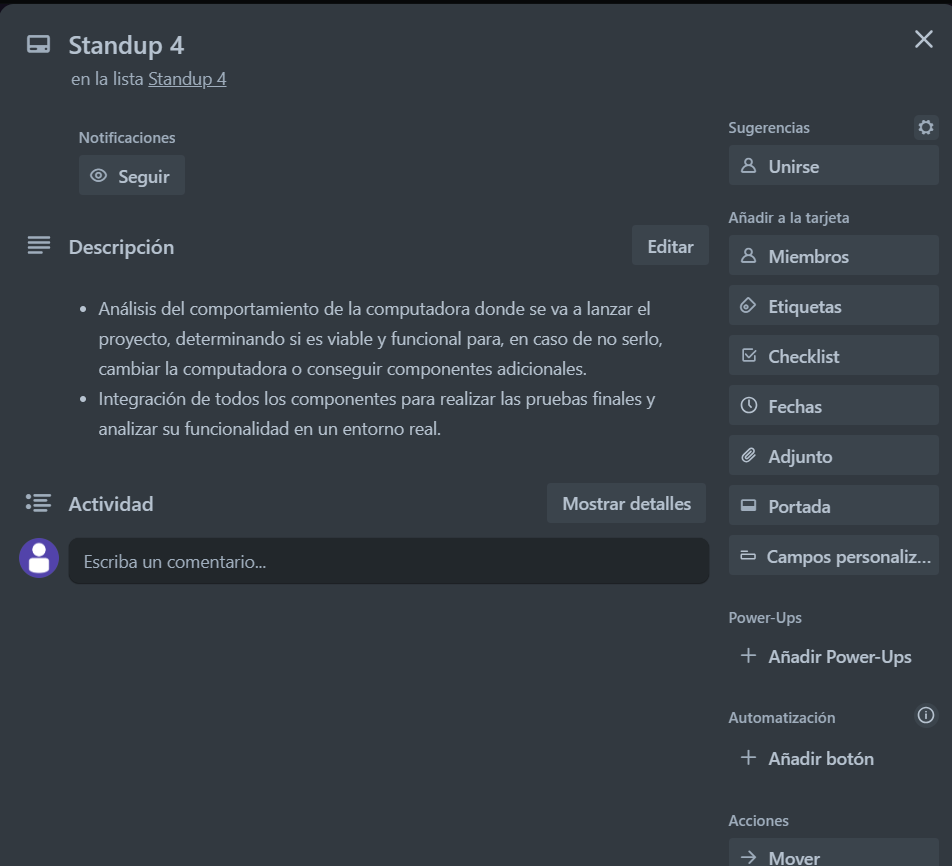This screenshot has width=952, height=866.
Task: Open the Etiquetas labels menu
Action: (x=833, y=306)
